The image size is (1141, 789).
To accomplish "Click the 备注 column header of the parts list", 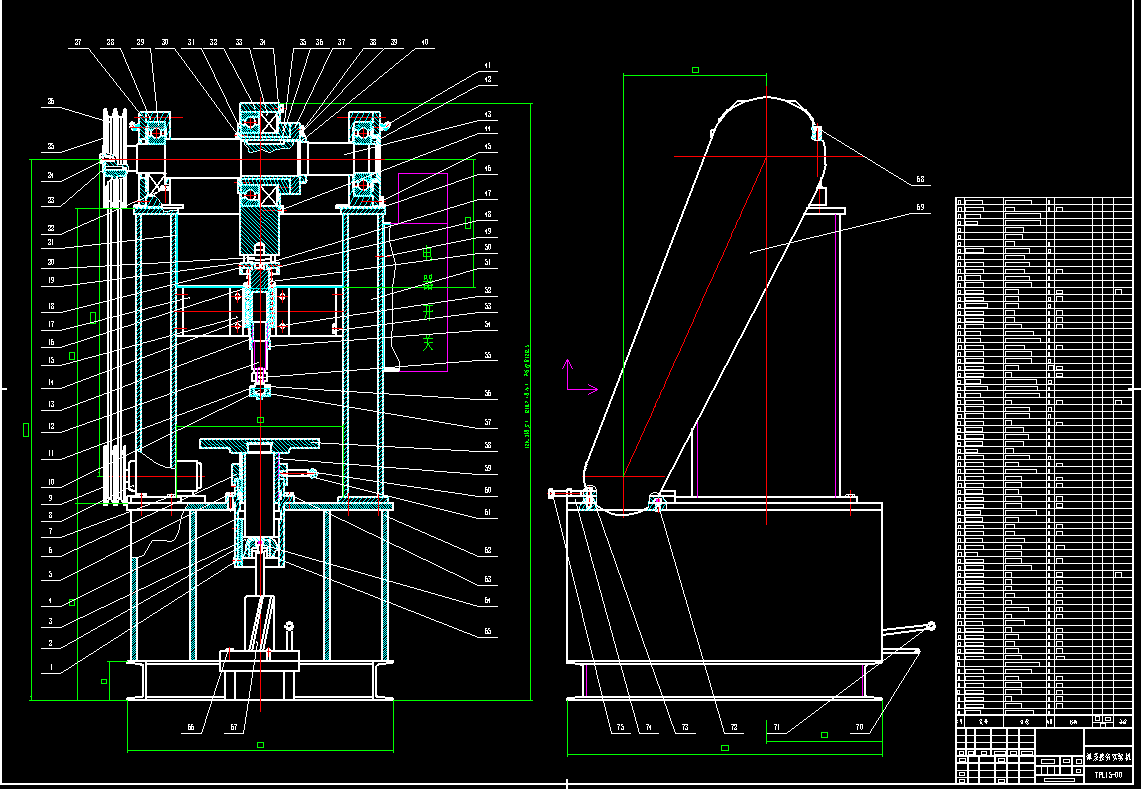I will tap(1124, 721).
